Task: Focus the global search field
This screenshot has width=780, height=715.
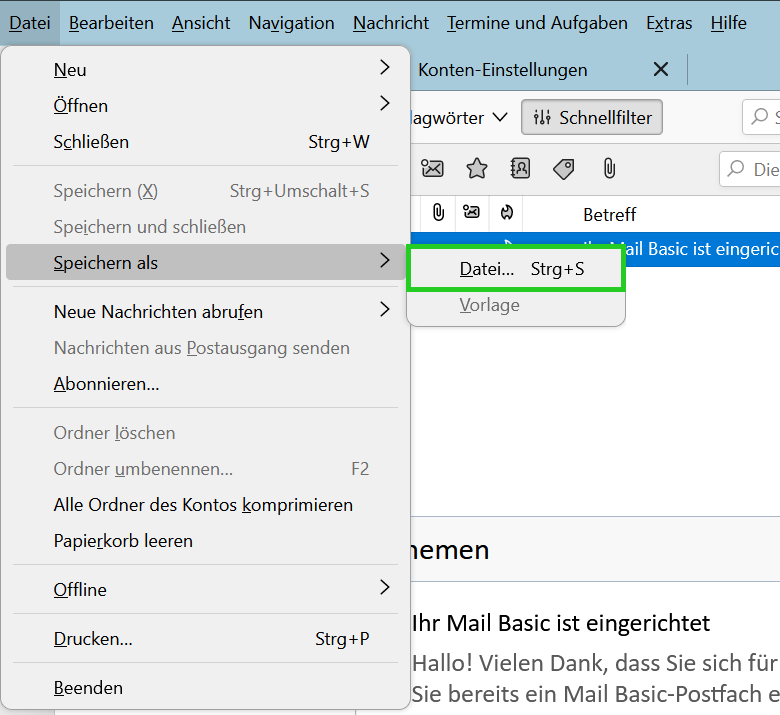Action: point(761,117)
